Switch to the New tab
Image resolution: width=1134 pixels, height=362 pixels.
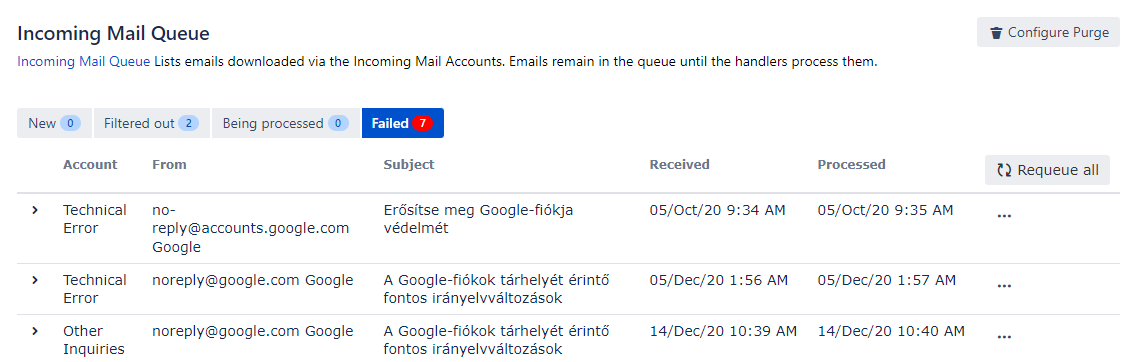coord(54,124)
